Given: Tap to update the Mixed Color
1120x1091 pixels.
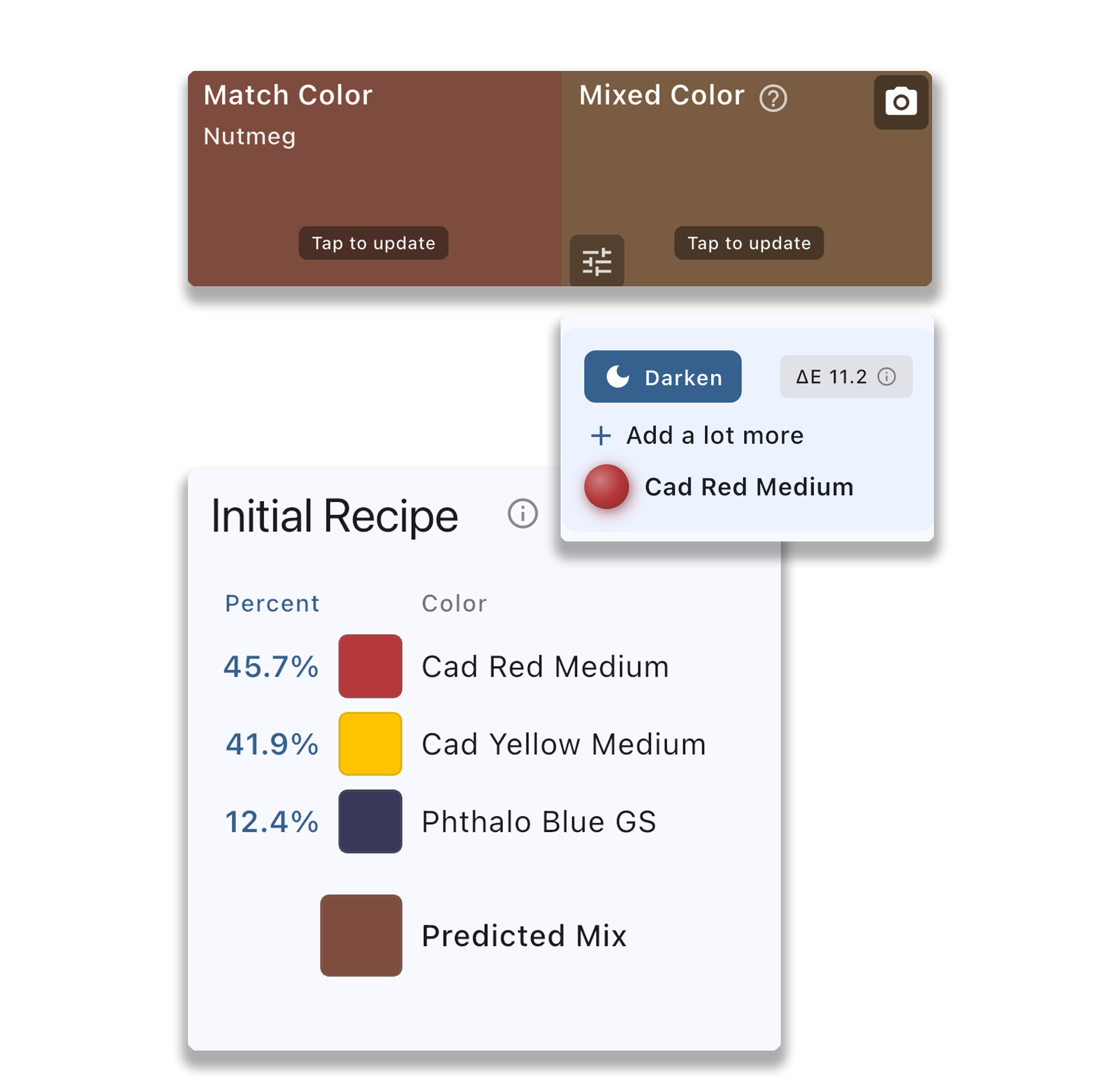Looking at the screenshot, I should coord(747,243).
